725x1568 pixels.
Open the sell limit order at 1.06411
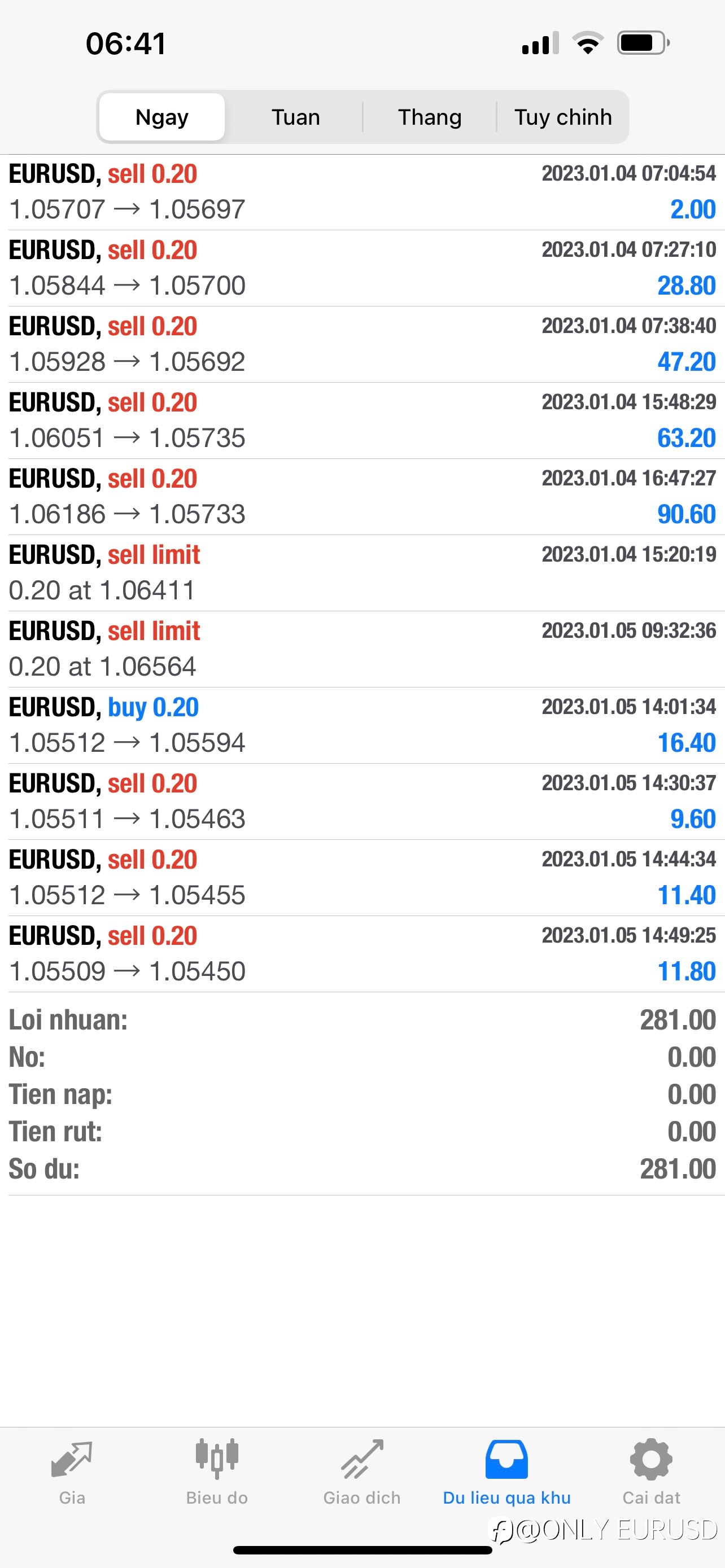[x=362, y=573]
